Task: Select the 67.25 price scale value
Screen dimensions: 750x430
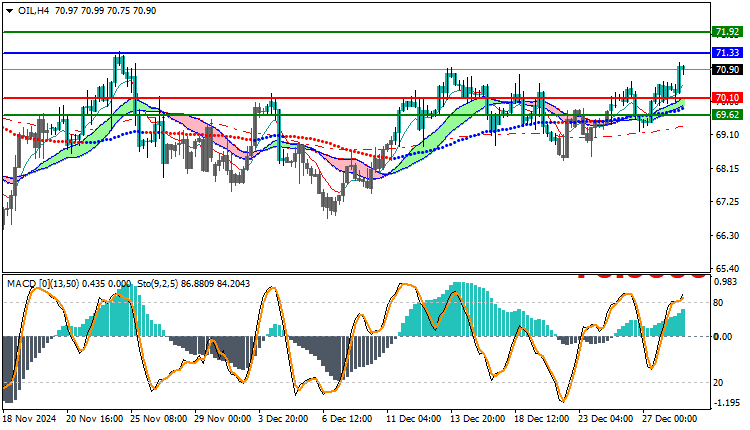Action: (727, 202)
